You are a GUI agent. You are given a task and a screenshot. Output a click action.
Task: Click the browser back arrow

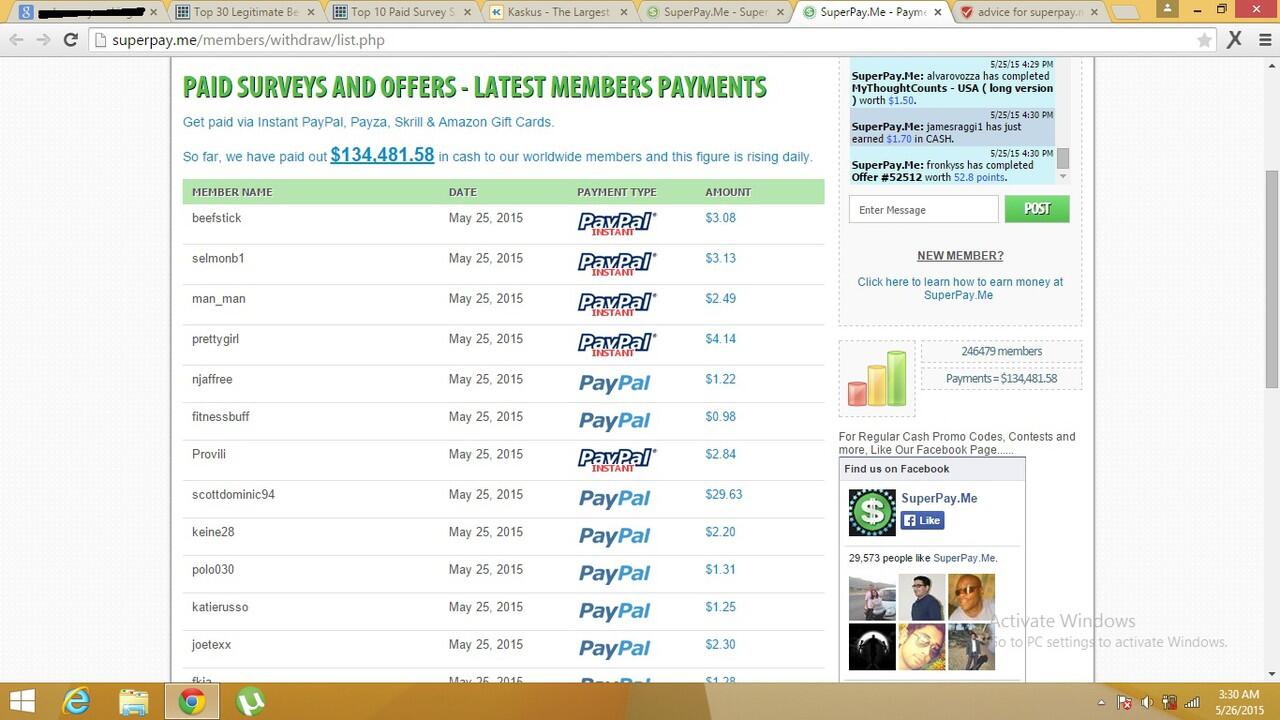pyautogui.click(x=16, y=40)
